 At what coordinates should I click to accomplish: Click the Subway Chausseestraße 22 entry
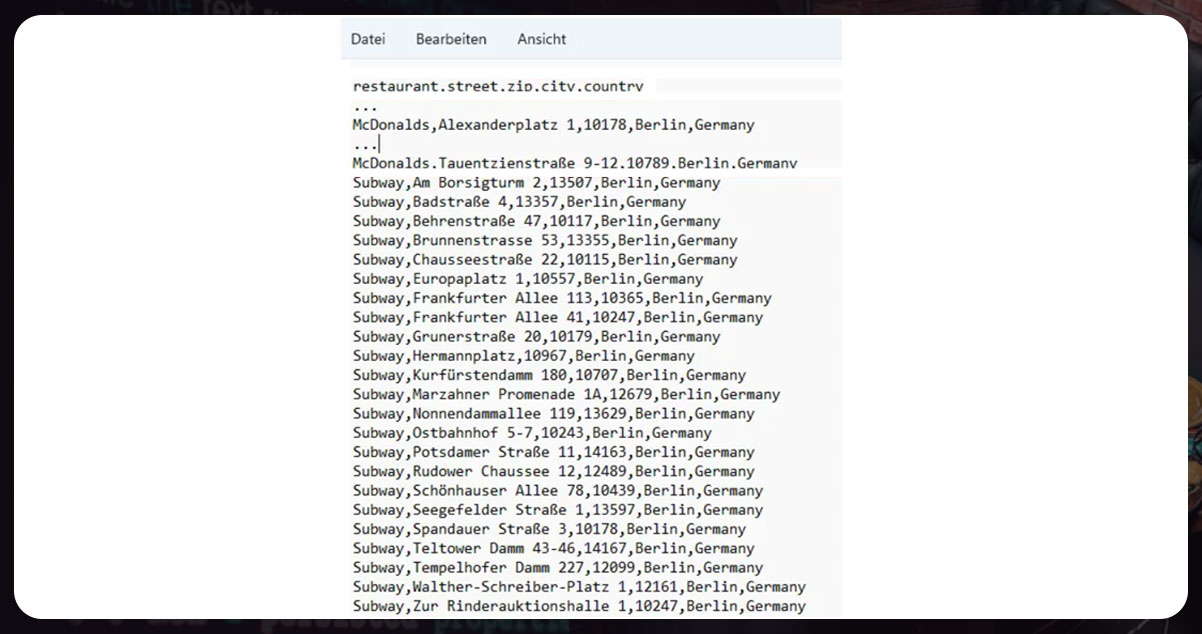(x=545, y=260)
